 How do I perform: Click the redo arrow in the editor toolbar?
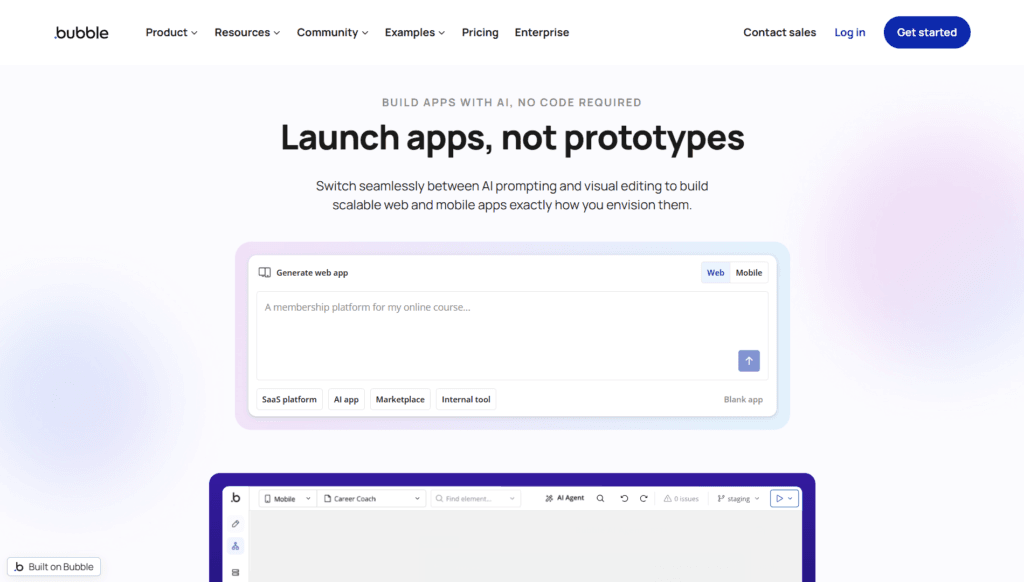643,498
